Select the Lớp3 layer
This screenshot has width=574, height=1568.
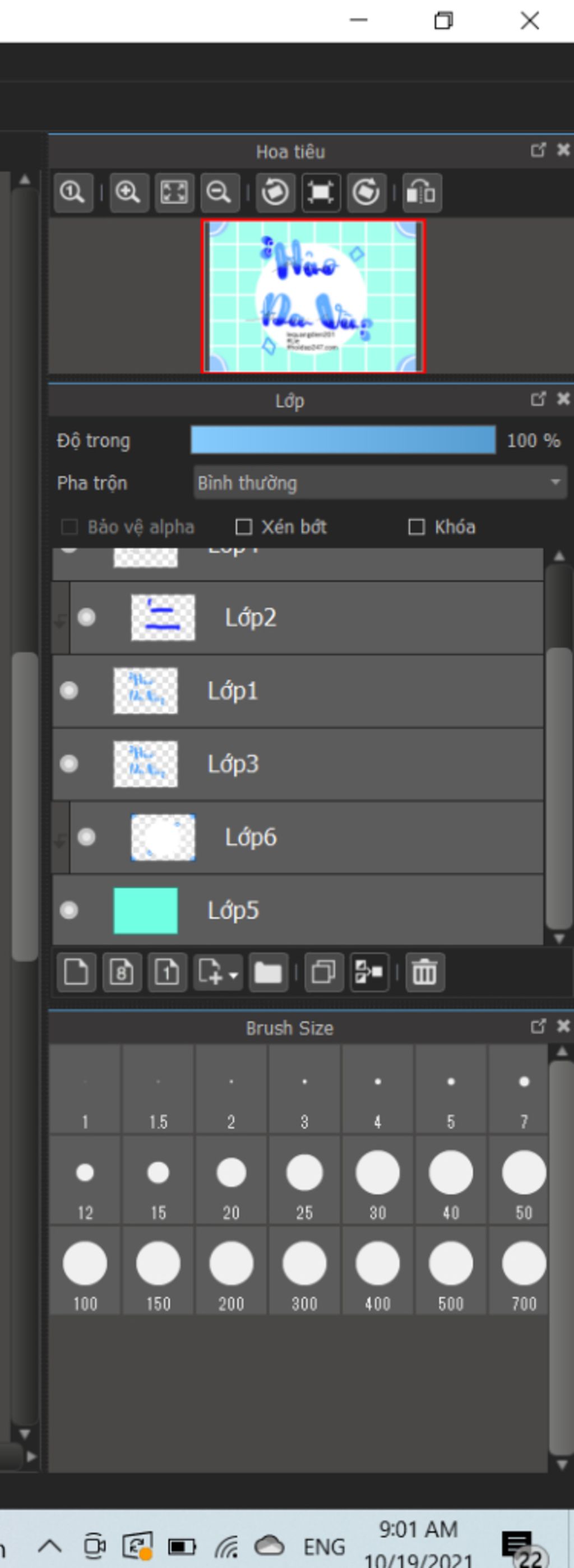coord(304,764)
